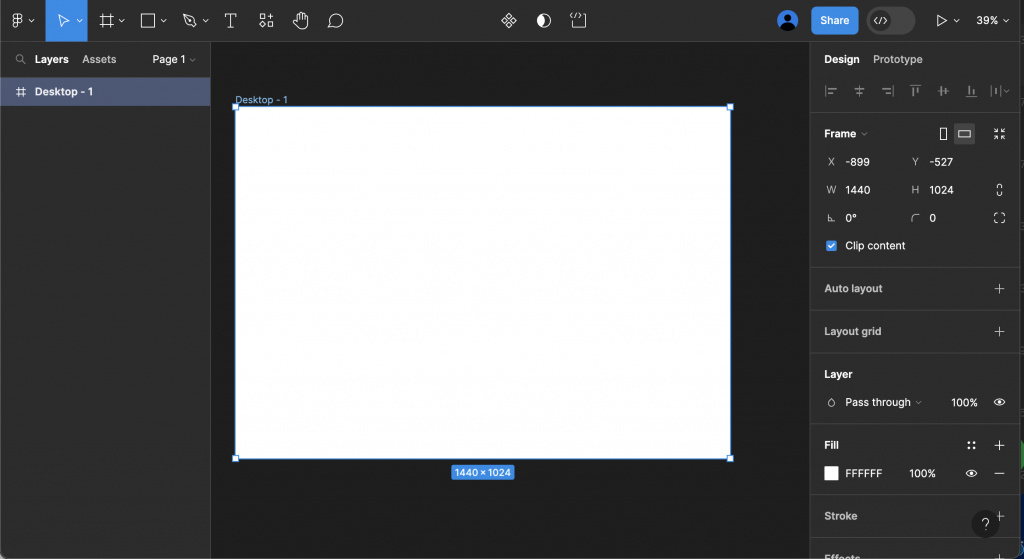Click independent corners icon
This screenshot has width=1024, height=559.
point(999,218)
